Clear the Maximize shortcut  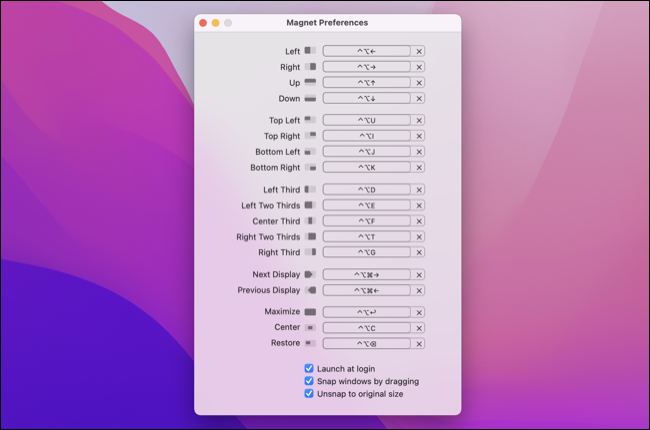coord(419,313)
